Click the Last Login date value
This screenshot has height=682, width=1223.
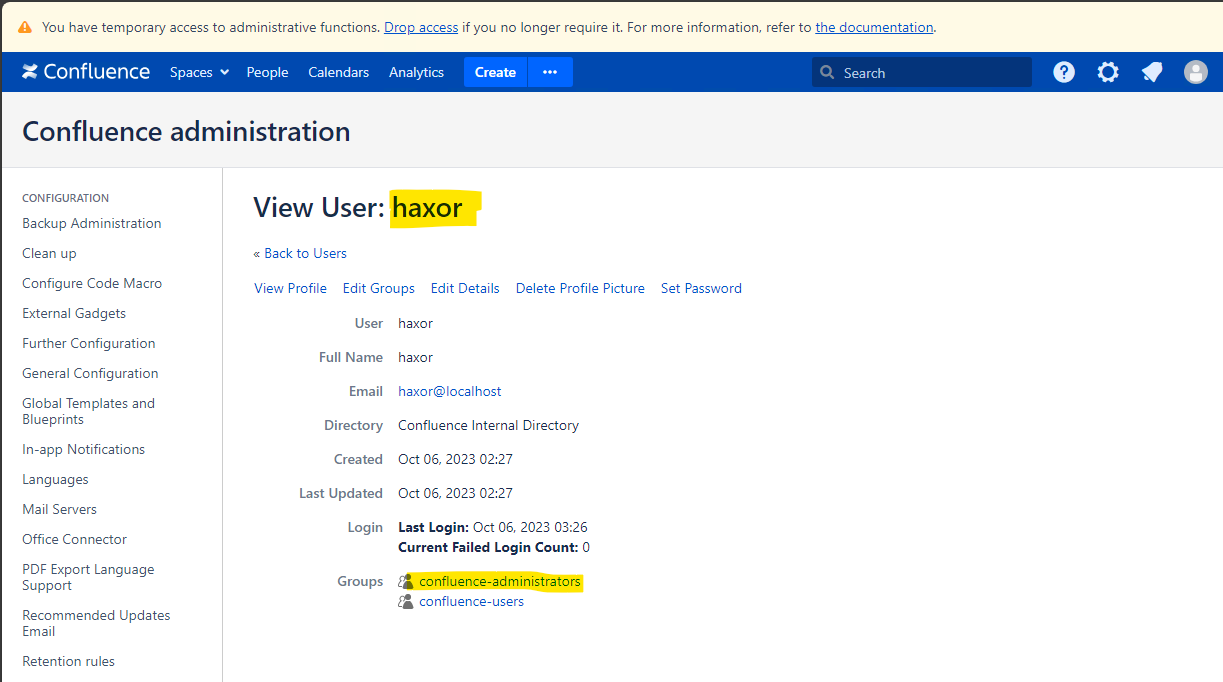tap(530, 527)
